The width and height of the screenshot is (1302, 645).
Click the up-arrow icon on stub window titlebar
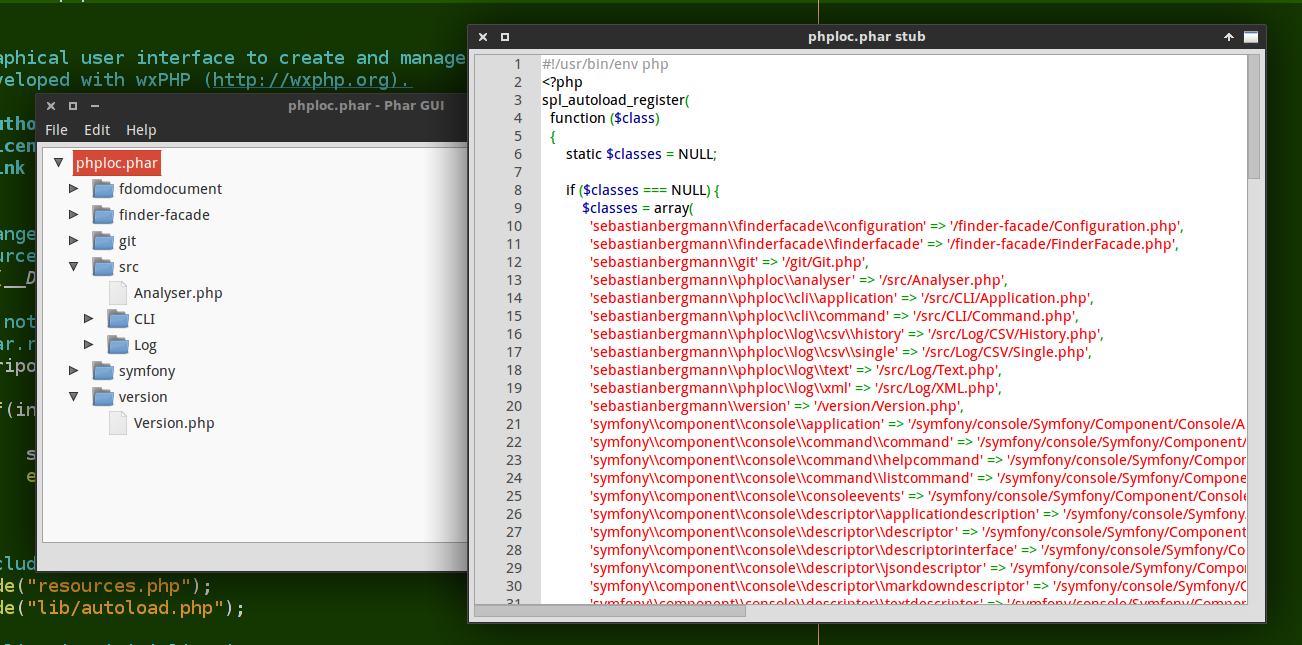point(1229,36)
